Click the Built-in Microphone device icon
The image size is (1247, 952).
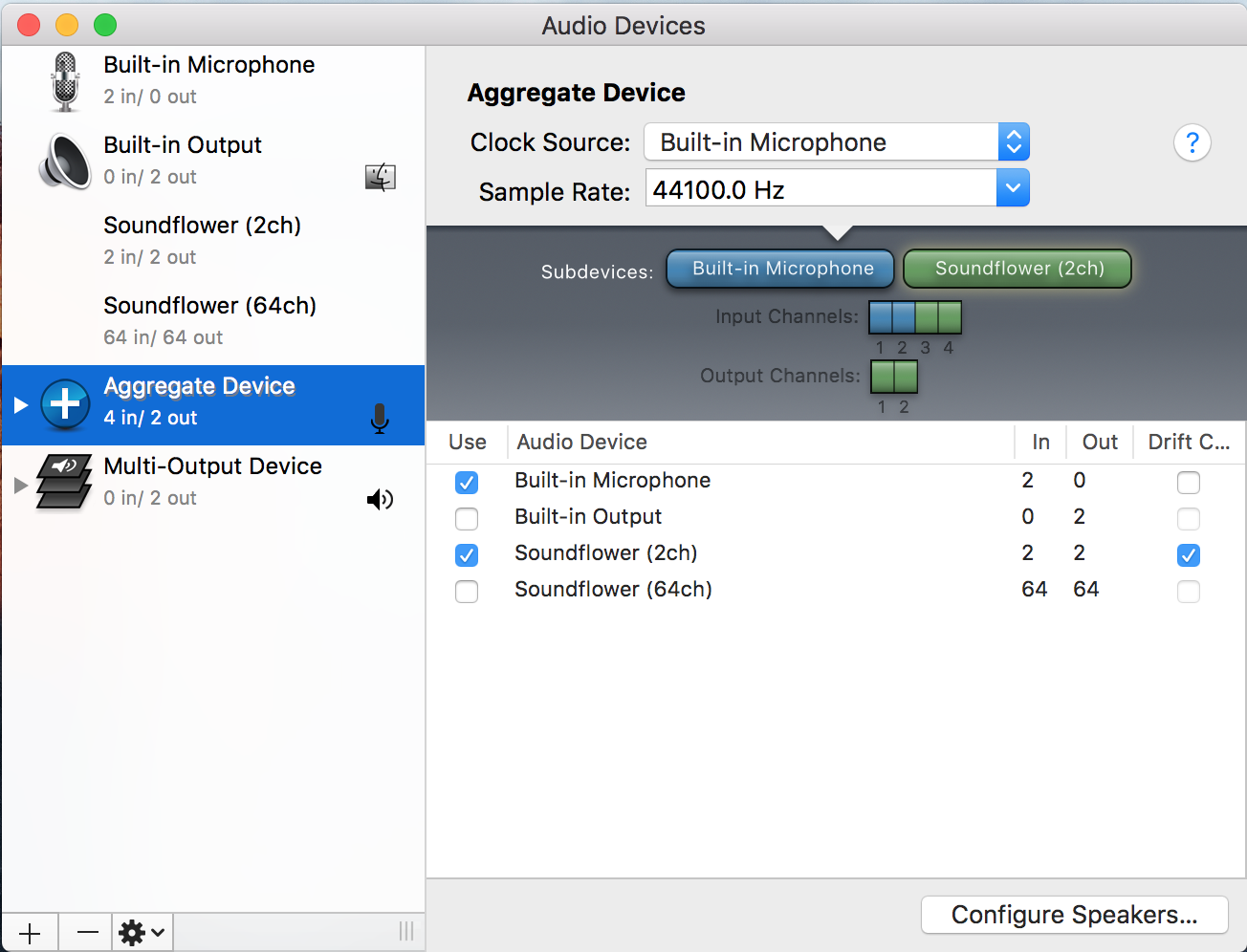[x=65, y=81]
